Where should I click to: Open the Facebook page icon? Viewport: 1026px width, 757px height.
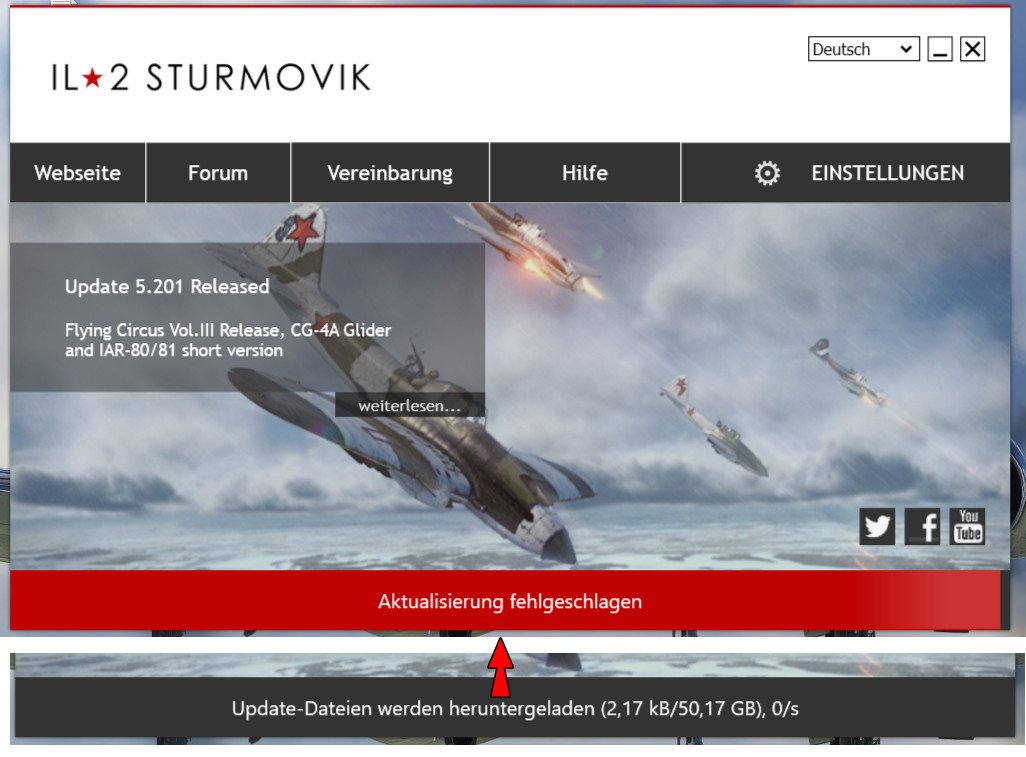click(922, 527)
